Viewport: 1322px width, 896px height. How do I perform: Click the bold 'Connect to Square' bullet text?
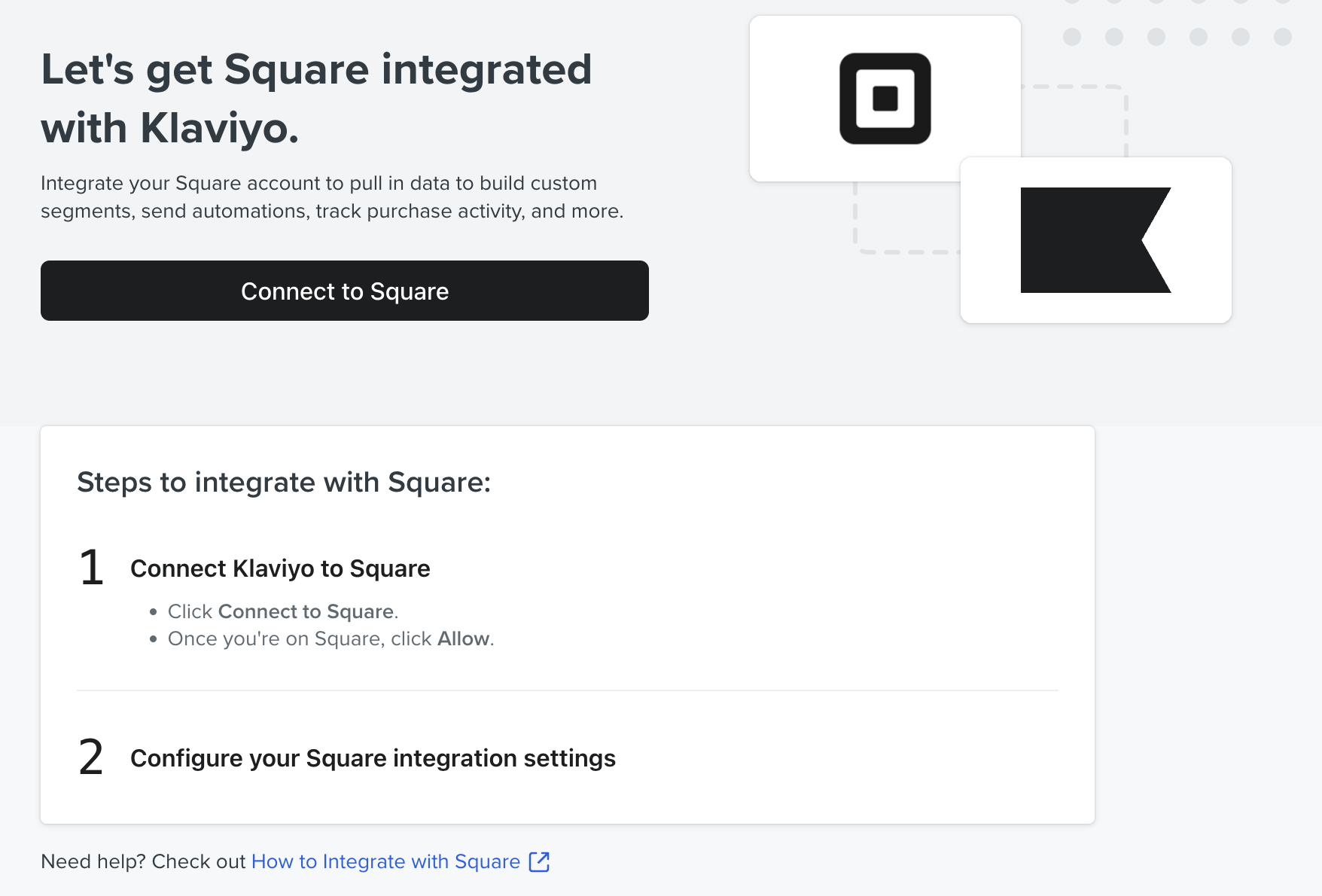click(306, 611)
